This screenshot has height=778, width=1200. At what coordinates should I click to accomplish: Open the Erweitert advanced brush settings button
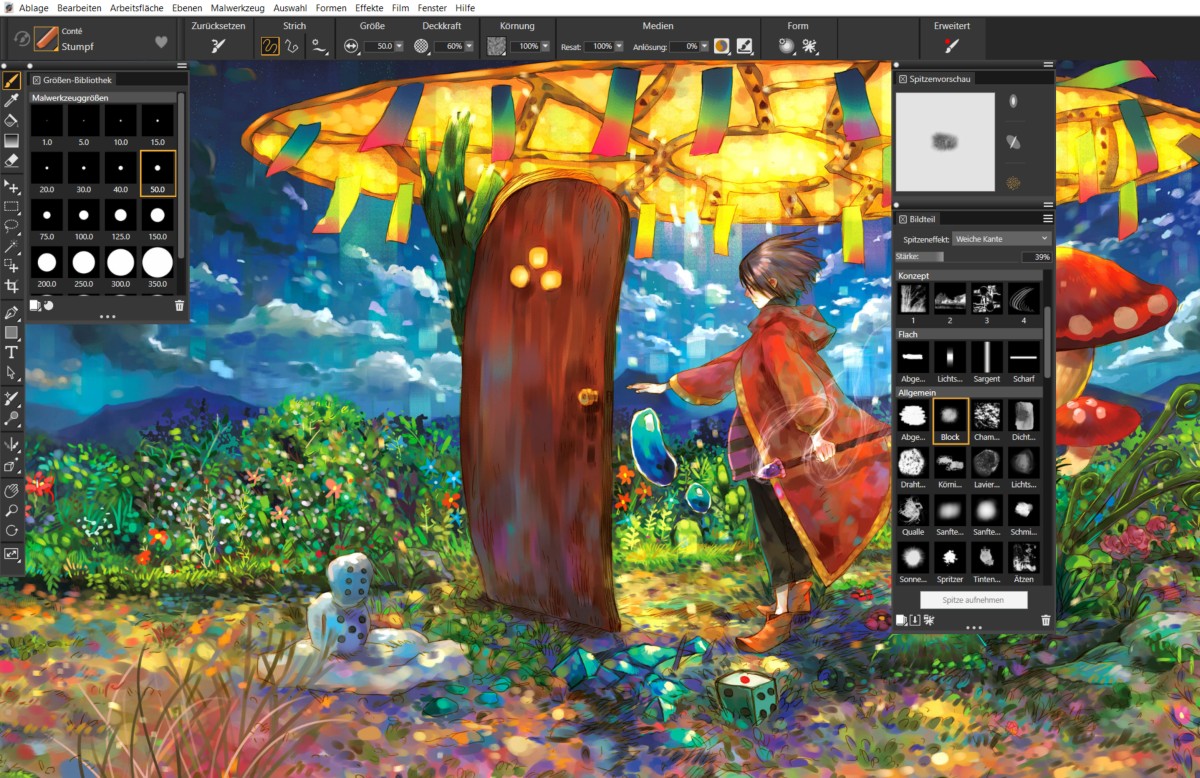click(951, 46)
